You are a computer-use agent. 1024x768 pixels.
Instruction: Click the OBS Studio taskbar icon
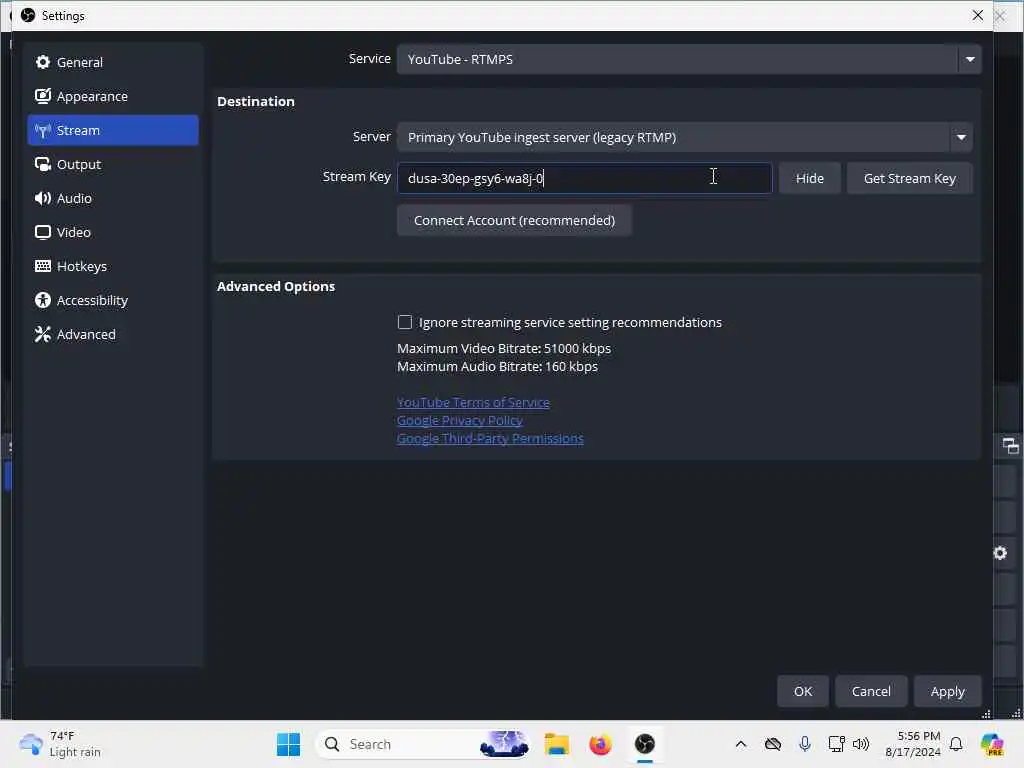pos(645,744)
